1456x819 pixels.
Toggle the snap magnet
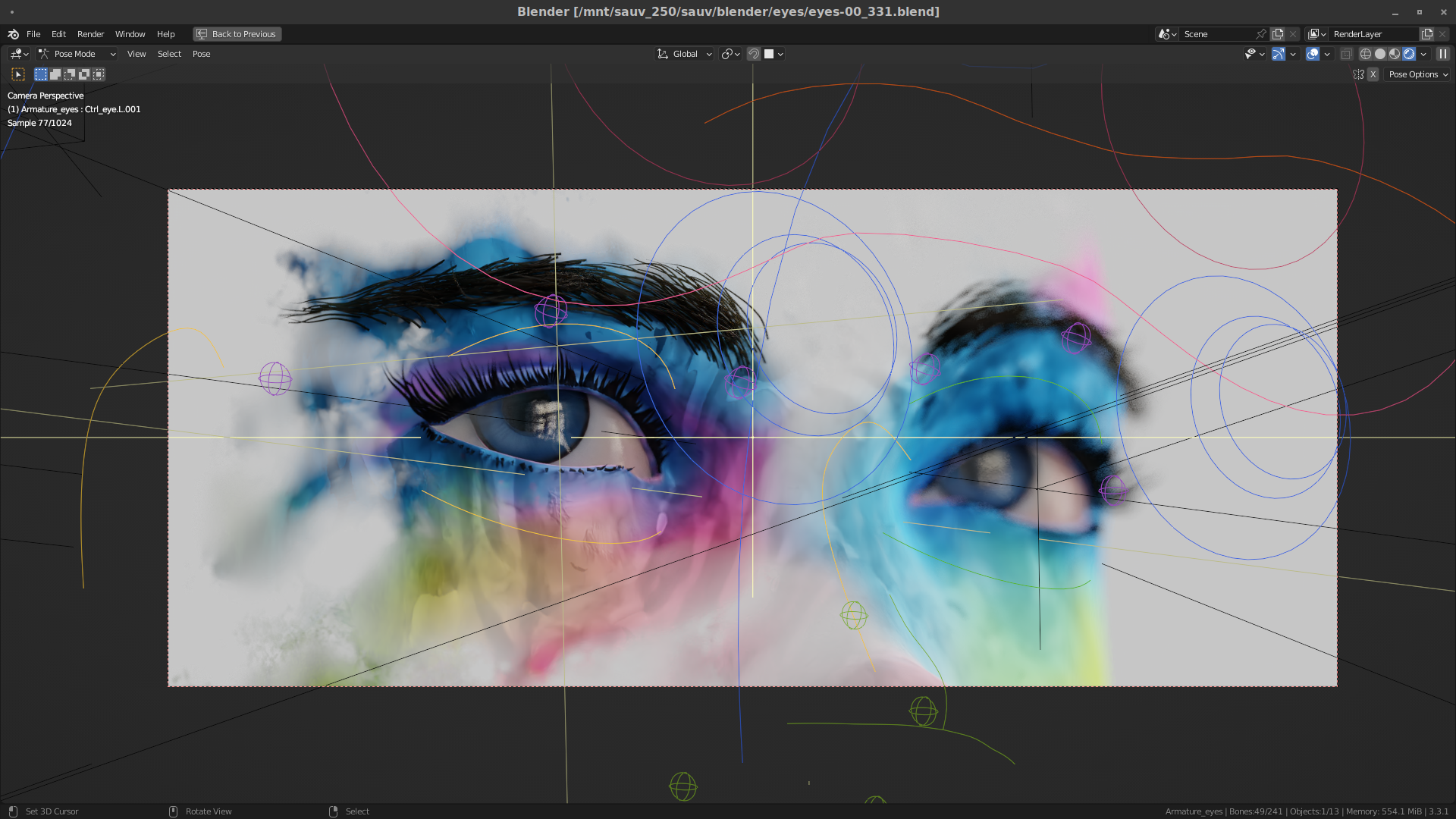pyautogui.click(x=753, y=54)
